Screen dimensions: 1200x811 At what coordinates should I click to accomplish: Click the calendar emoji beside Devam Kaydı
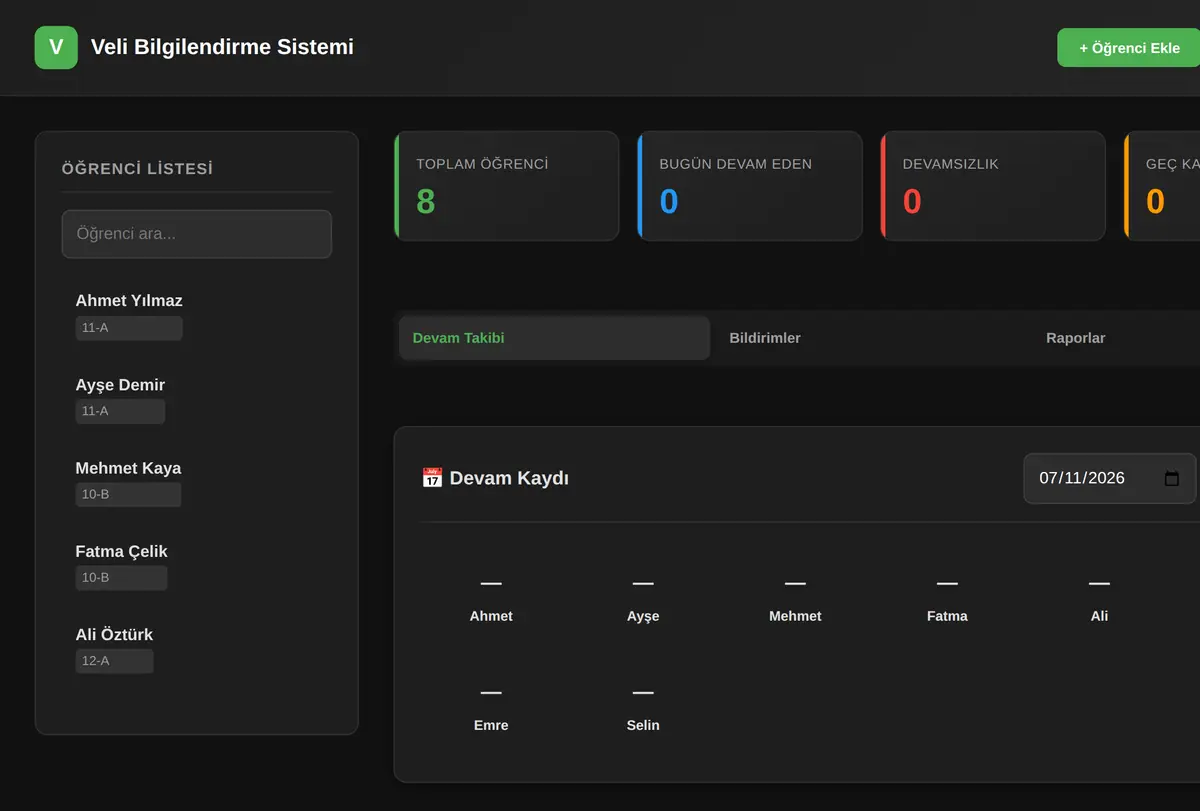click(432, 478)
